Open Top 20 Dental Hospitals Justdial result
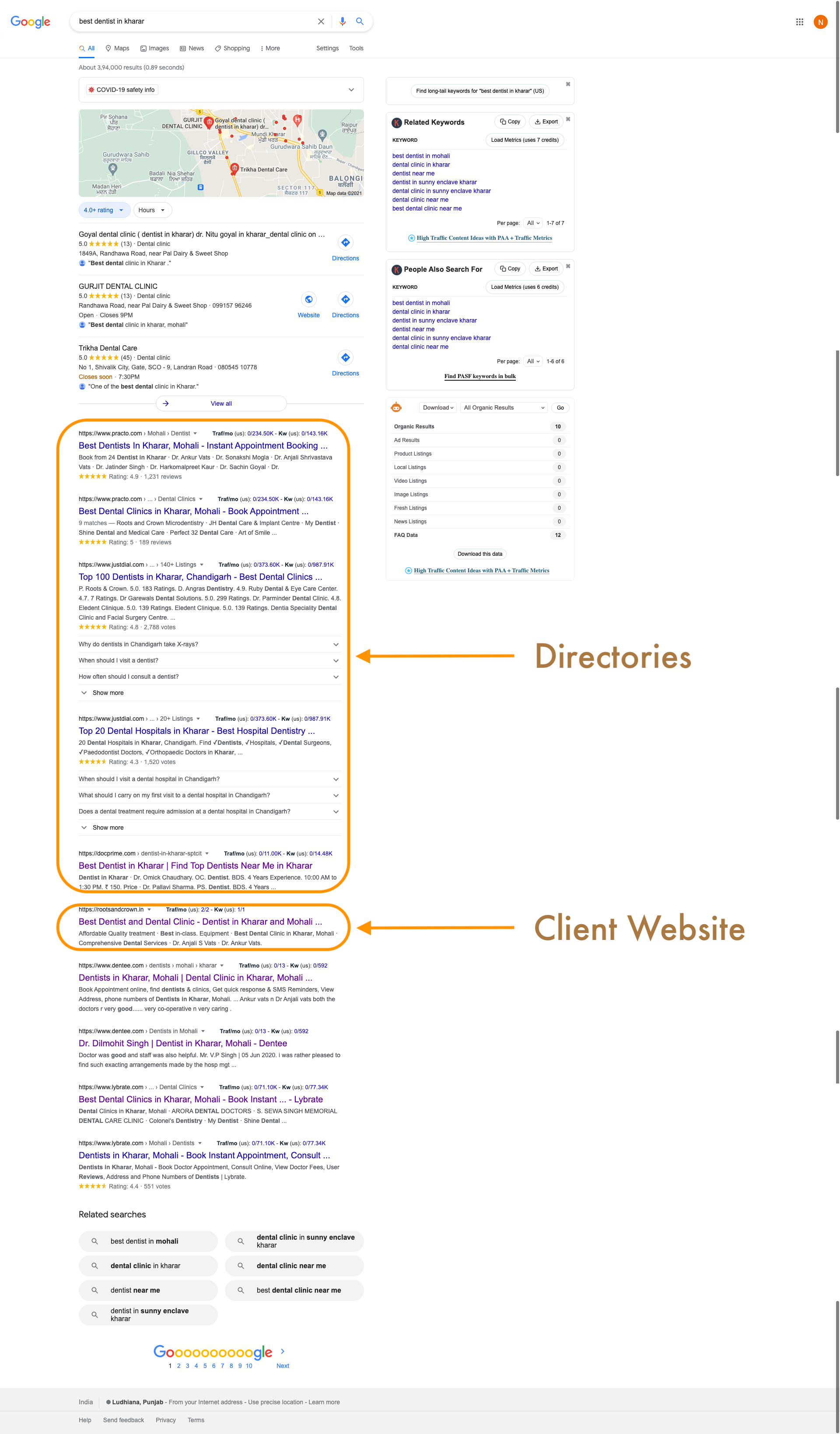The image size is (840, 1434). [x=197, y=731]
